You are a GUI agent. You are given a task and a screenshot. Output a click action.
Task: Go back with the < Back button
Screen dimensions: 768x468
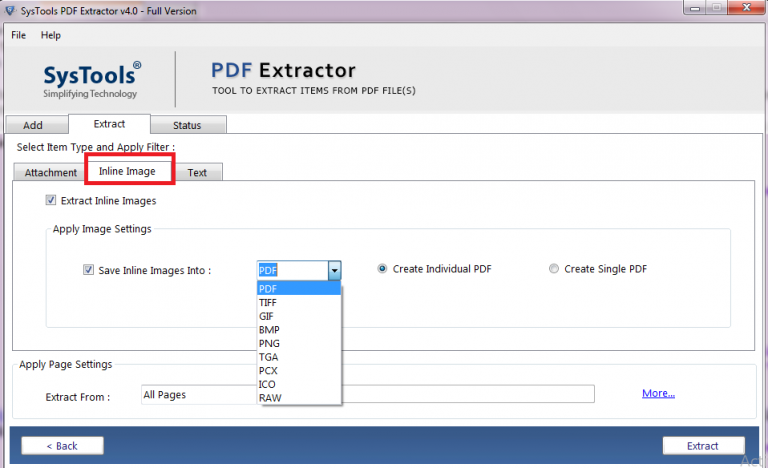(x=62, y=445)
